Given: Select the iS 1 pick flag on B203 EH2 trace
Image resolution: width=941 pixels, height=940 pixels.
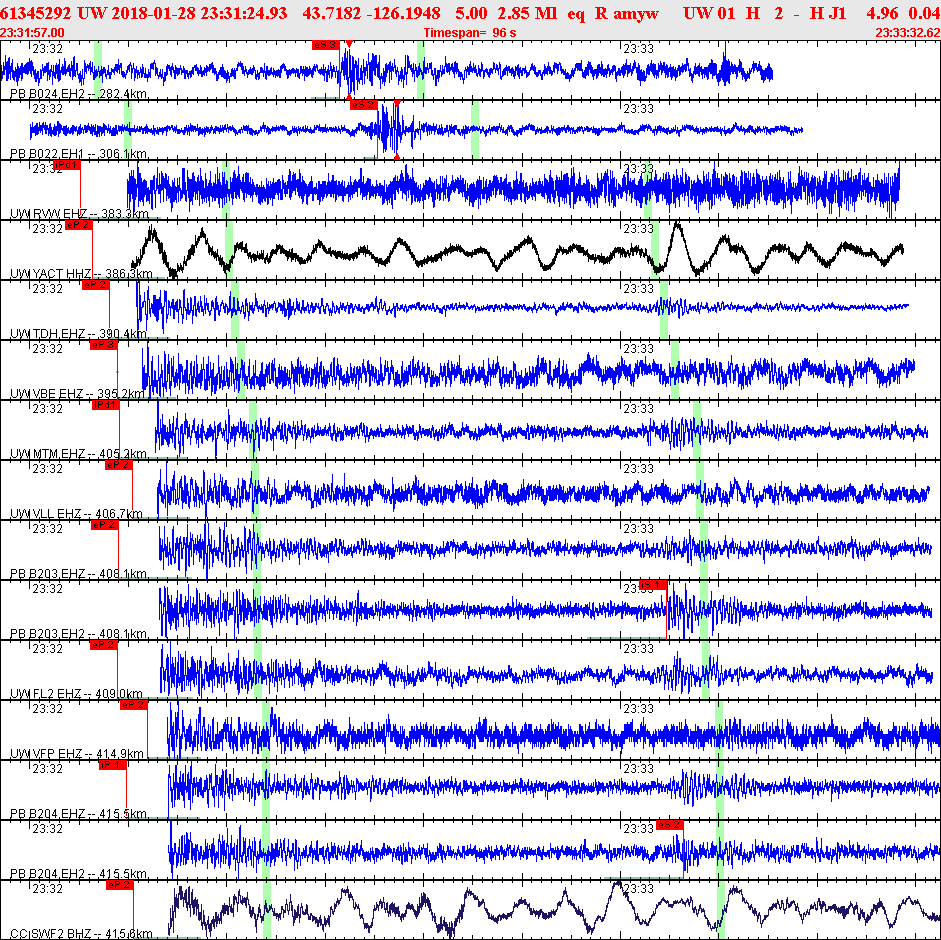Looking at the screenshot, I should pos(653,585).
